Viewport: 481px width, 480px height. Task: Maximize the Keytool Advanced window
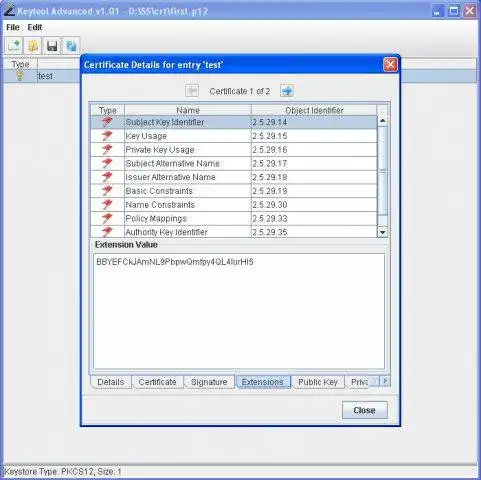tap(454, 11)
